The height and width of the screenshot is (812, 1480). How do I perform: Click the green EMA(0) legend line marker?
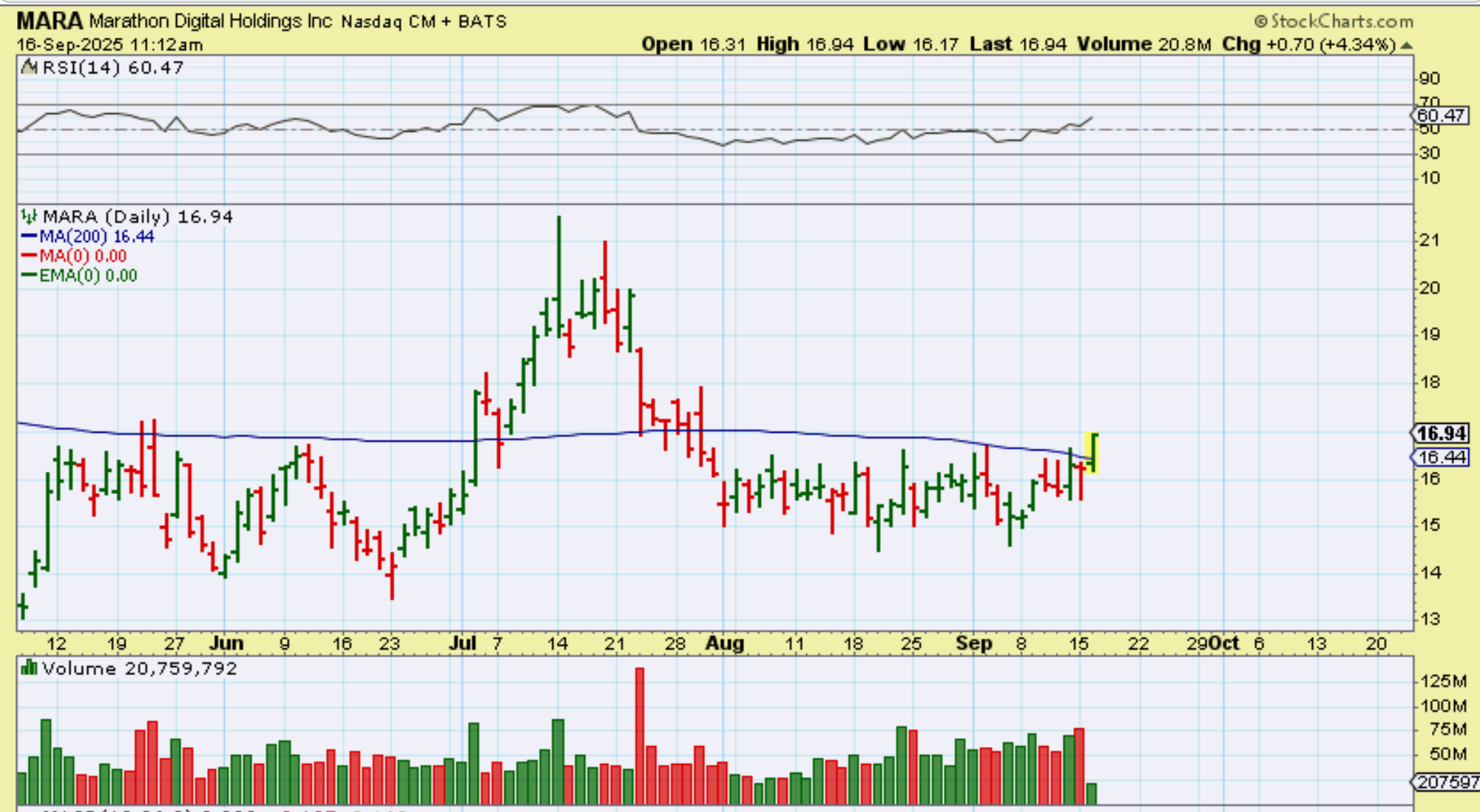[29, 275]
